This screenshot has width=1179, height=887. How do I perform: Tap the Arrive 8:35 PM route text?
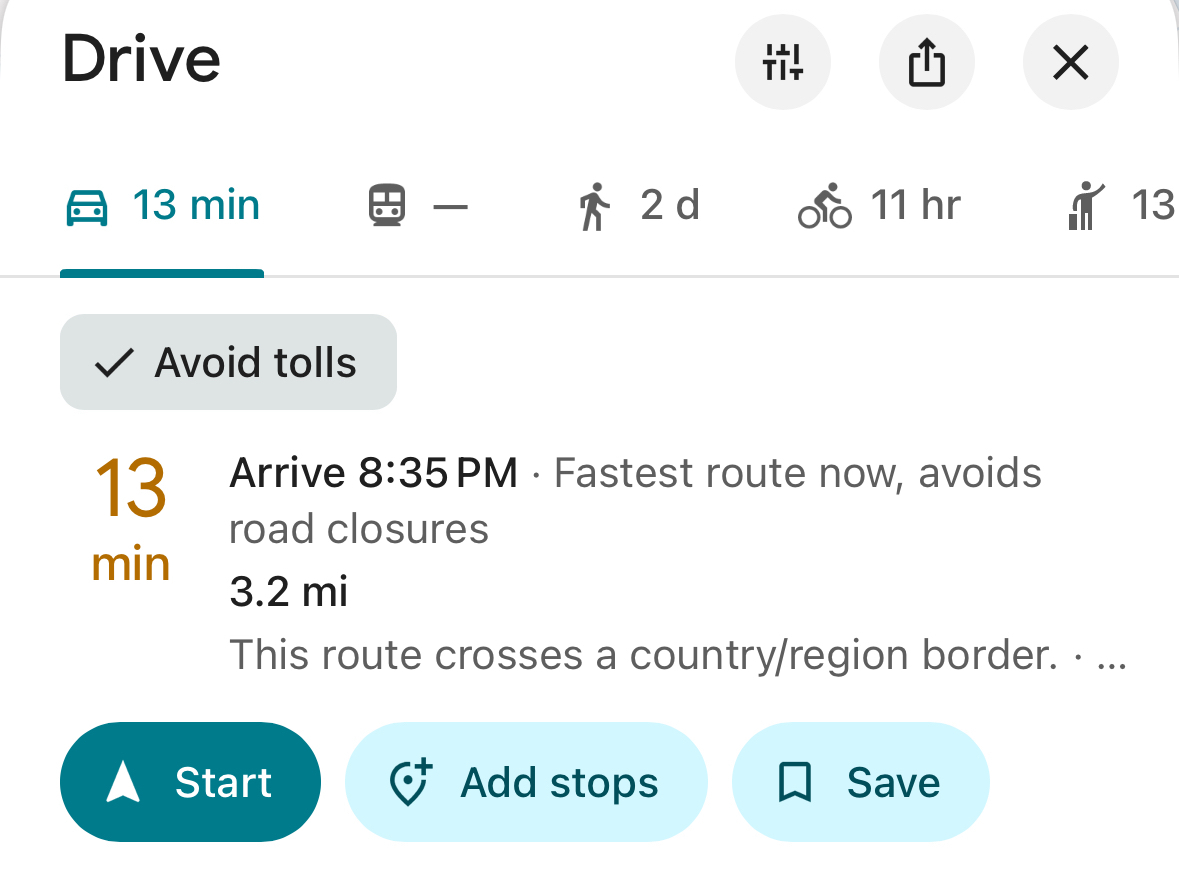tap(374, 472)
